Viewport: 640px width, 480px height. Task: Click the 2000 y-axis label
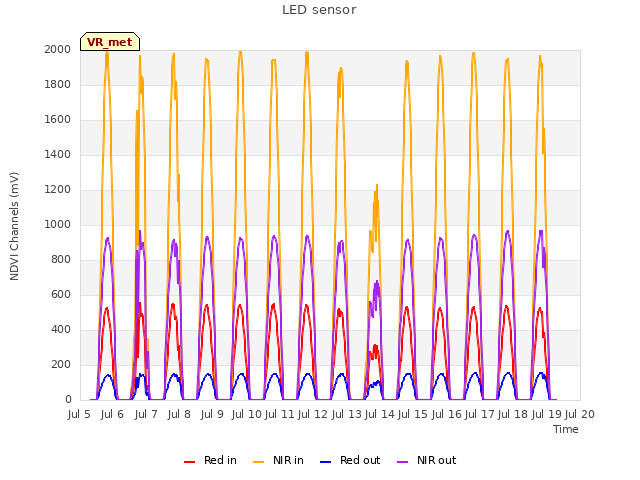[58, 49]
